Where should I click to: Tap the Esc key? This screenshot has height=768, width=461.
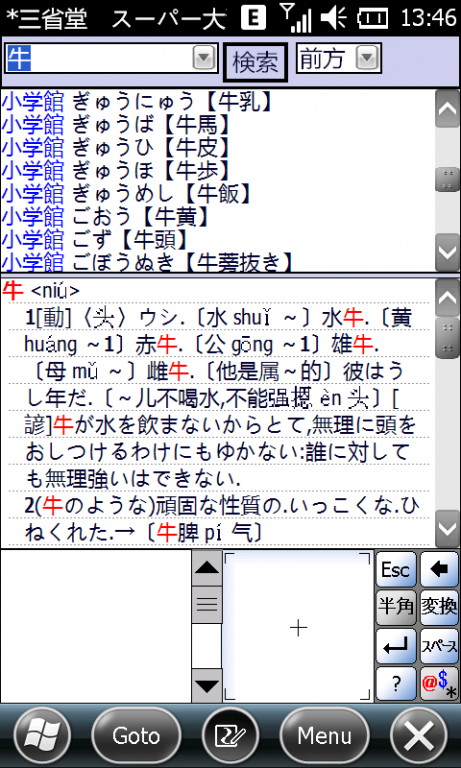[x=396, y=569]
